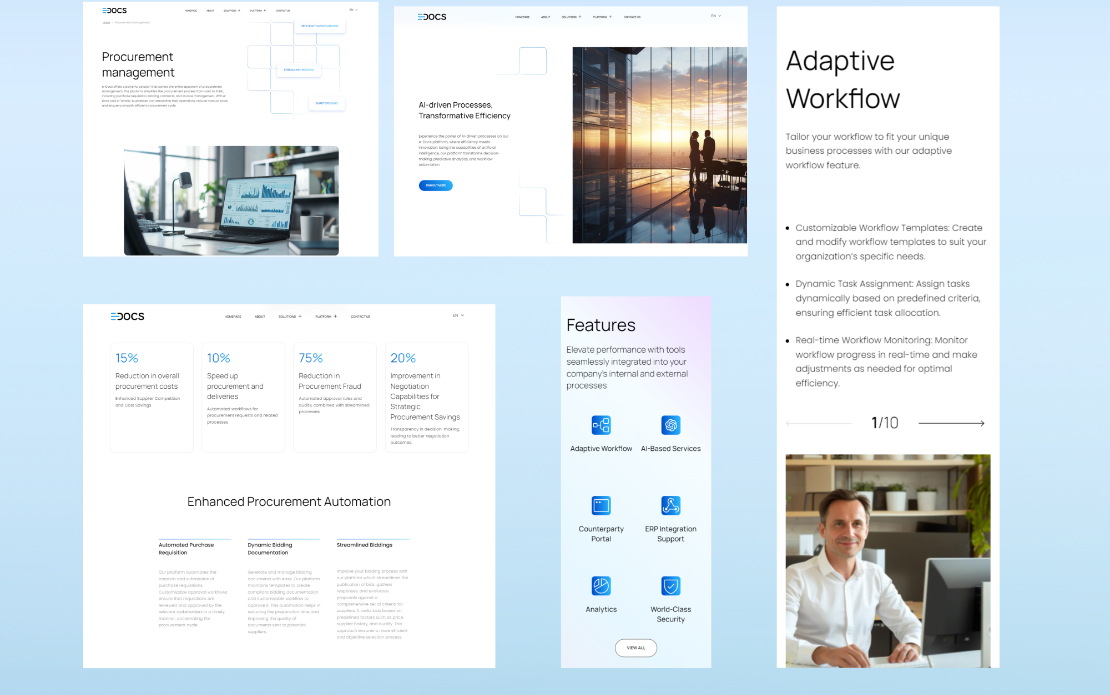Click the AI-Based Services feature icon
The image size is (1110, 695).
670,425
